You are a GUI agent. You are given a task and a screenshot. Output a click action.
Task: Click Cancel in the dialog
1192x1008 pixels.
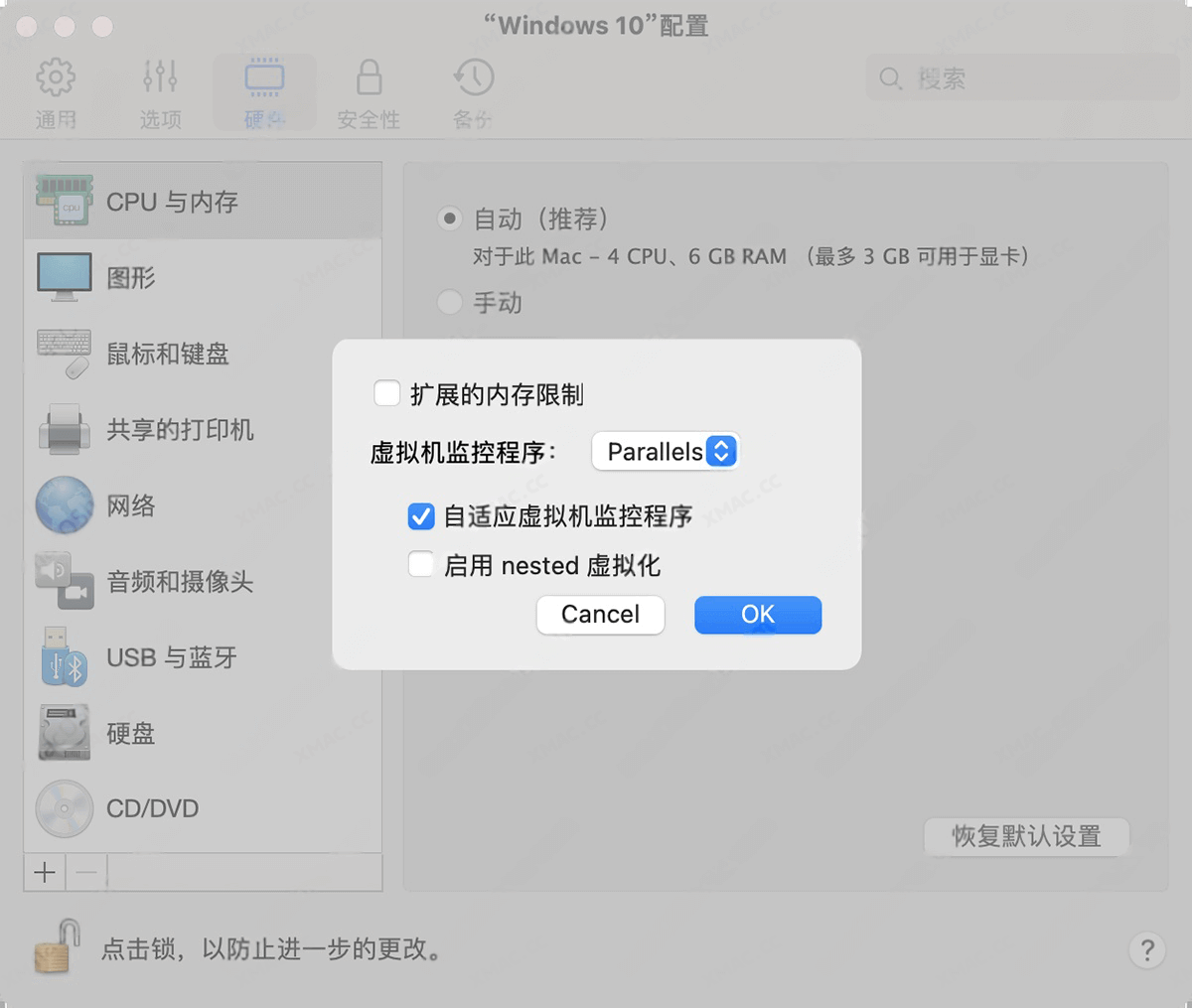[600, 615]
